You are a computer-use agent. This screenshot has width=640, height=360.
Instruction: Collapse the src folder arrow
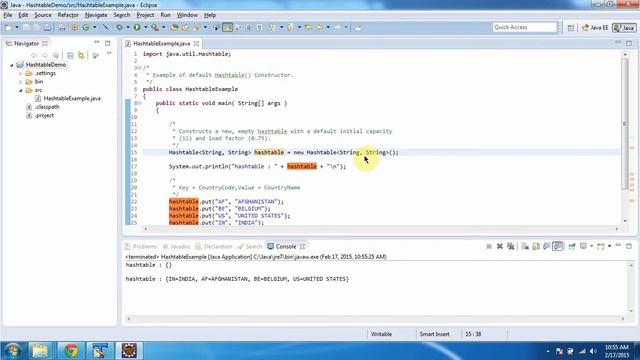(20, 90)
